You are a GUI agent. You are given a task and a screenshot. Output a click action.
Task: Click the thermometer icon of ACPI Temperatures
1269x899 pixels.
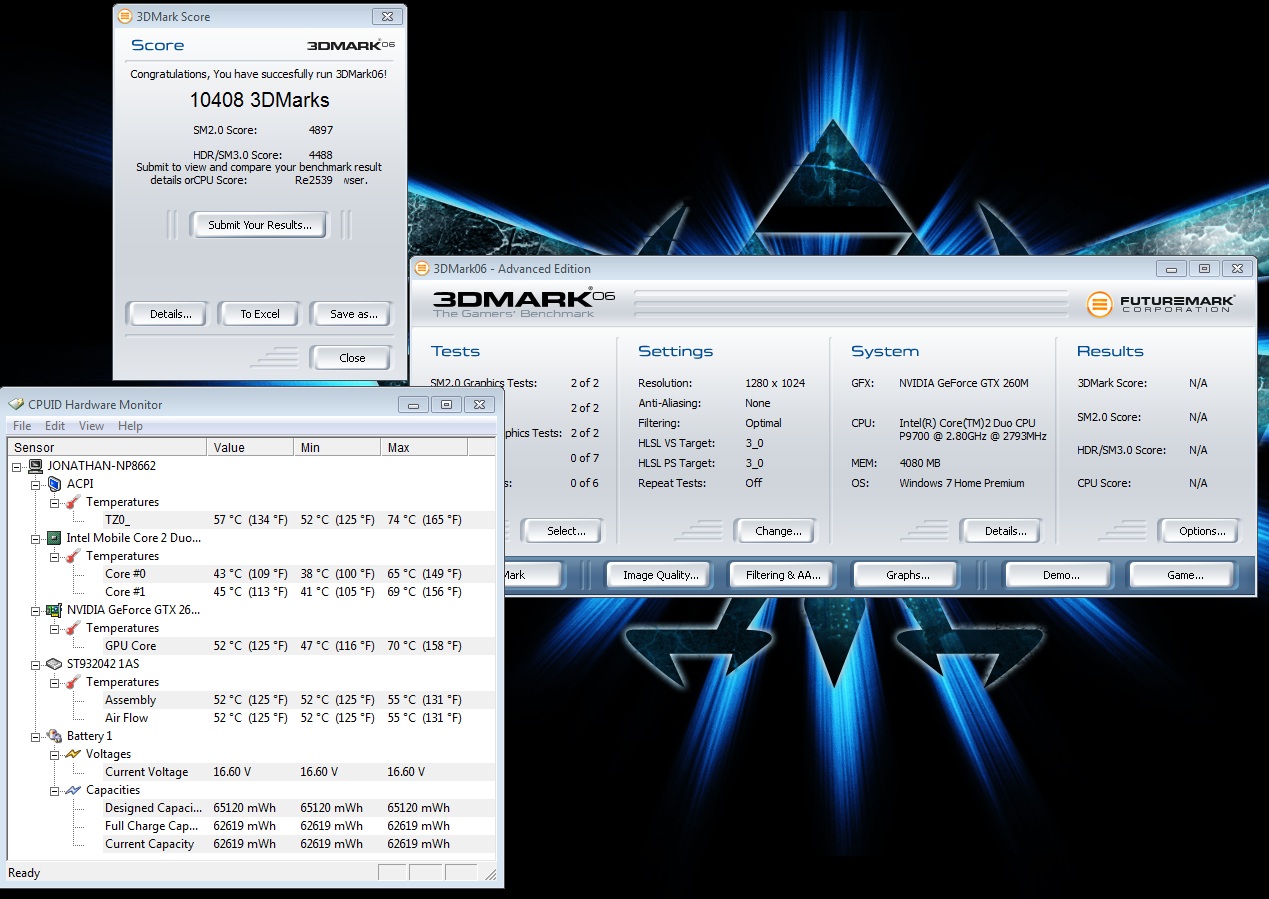pyautogui.click(x=73, y=502)
